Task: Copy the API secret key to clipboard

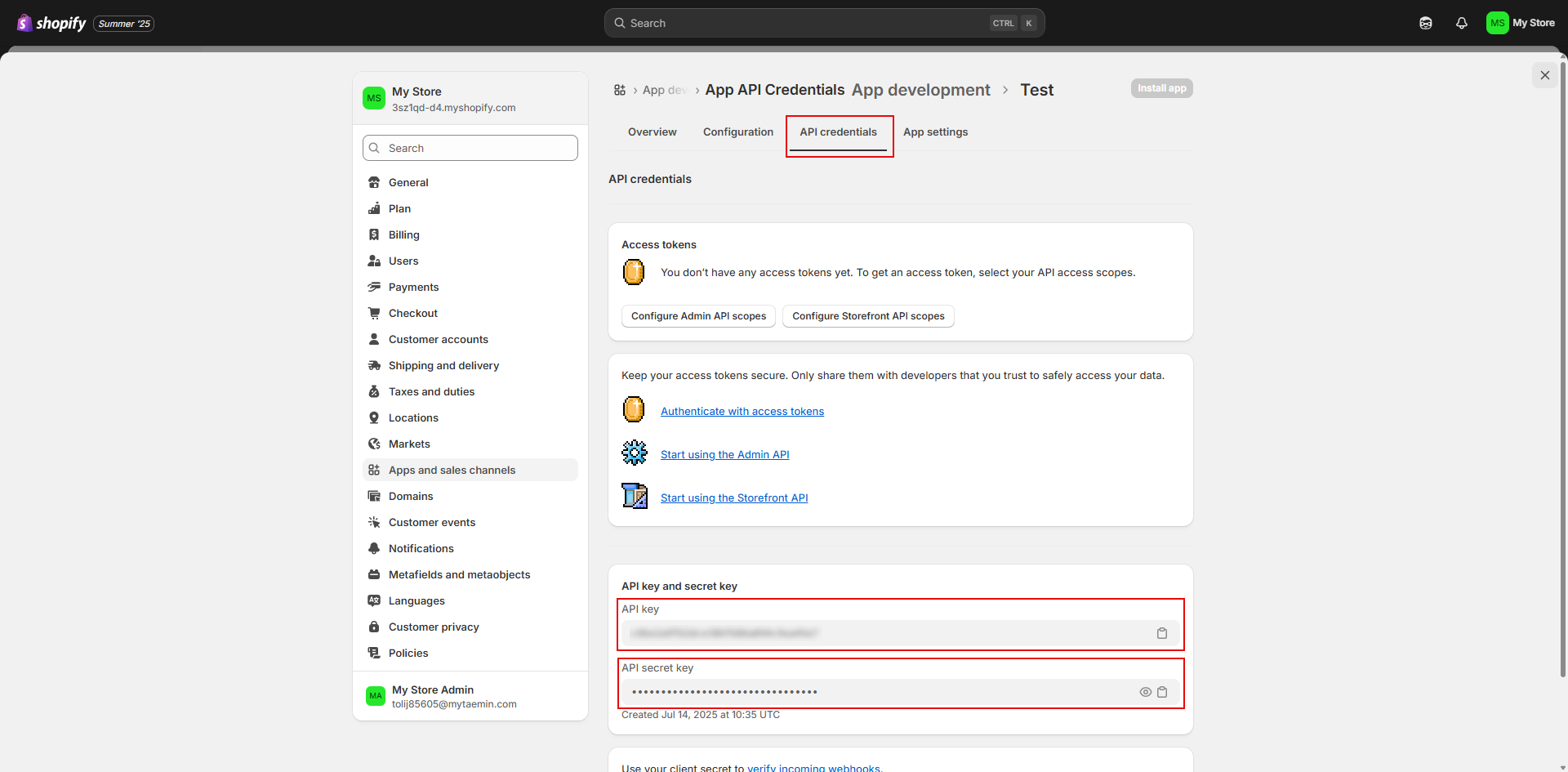Action: 1162,692
